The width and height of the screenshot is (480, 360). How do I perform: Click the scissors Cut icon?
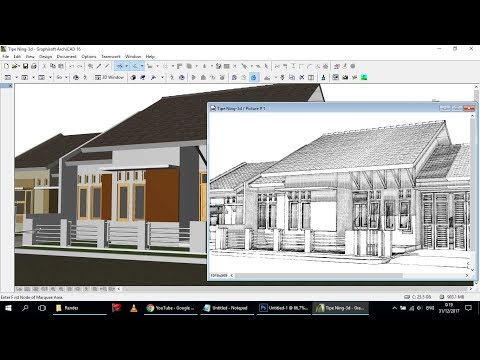(44, 66)
